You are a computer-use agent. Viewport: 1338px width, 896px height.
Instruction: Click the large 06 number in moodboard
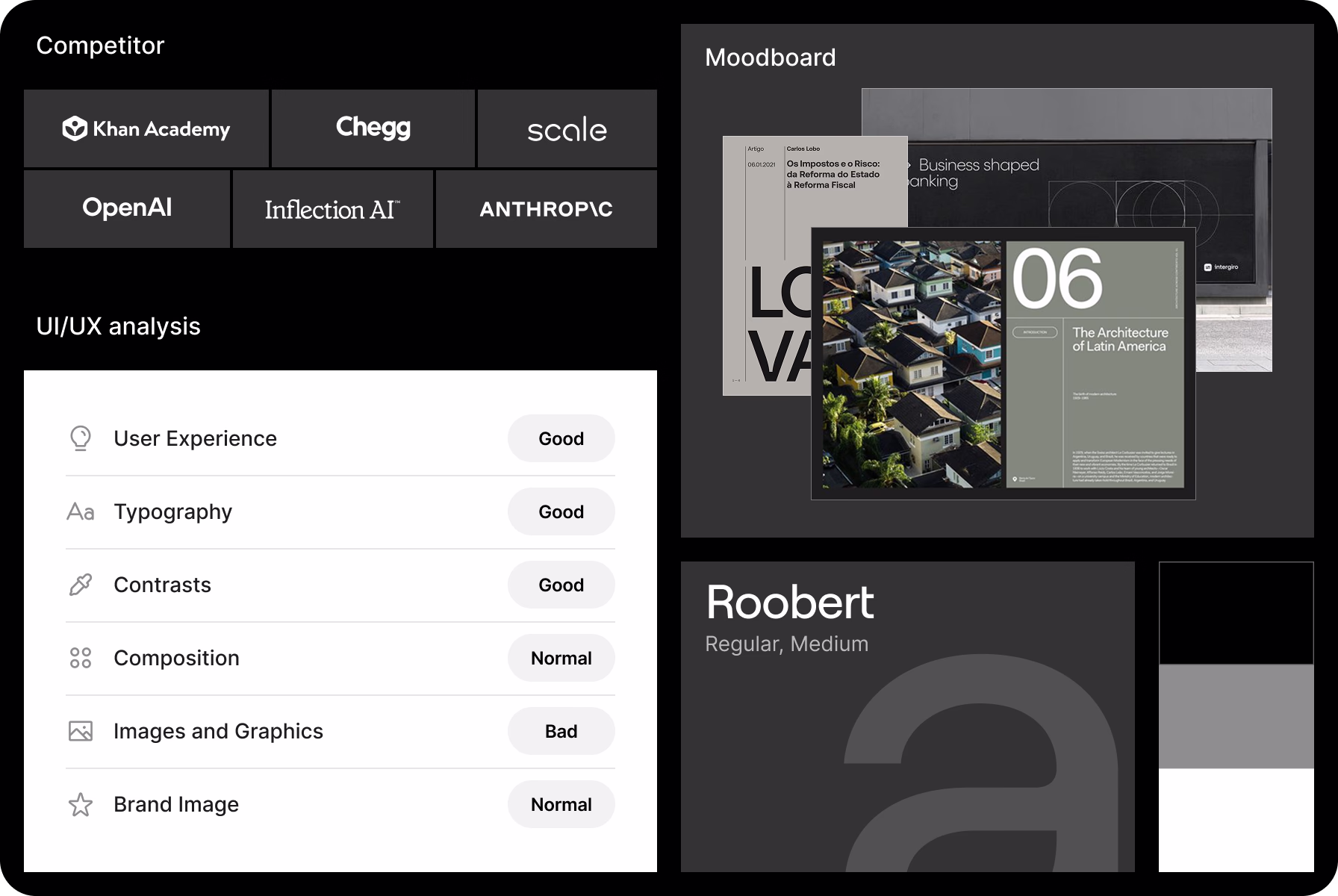tap(1057, 279)
